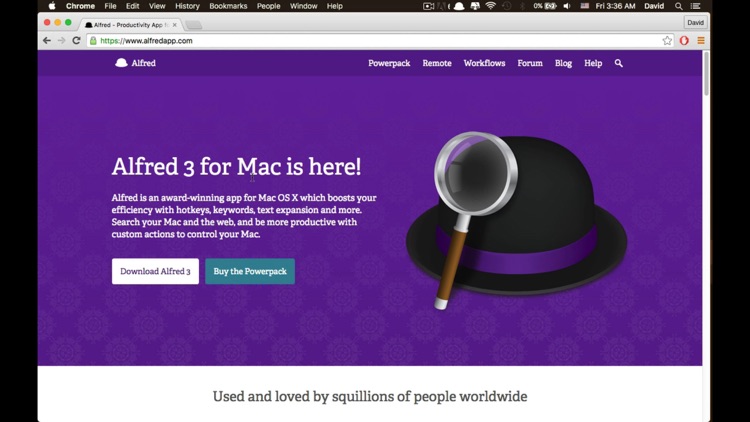Open the site search magnifier icon
This screenshot has width=750, height=422.
[x=618, y=63]
